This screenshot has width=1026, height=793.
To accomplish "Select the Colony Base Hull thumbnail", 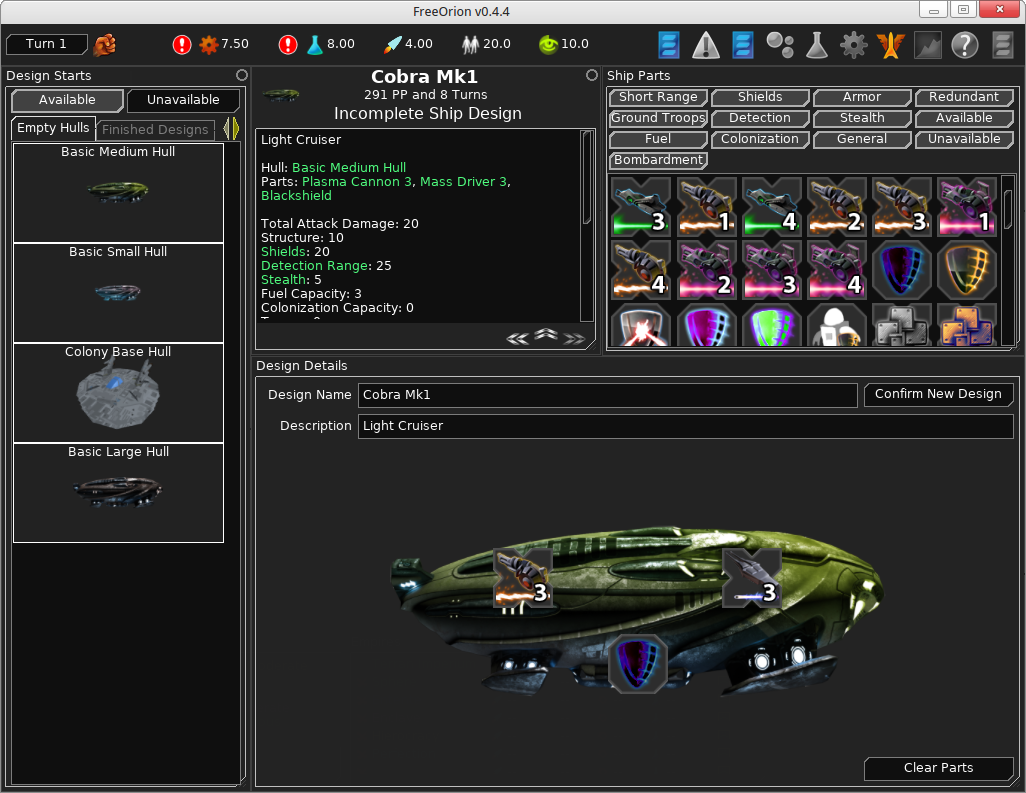I will coord(118,393).
